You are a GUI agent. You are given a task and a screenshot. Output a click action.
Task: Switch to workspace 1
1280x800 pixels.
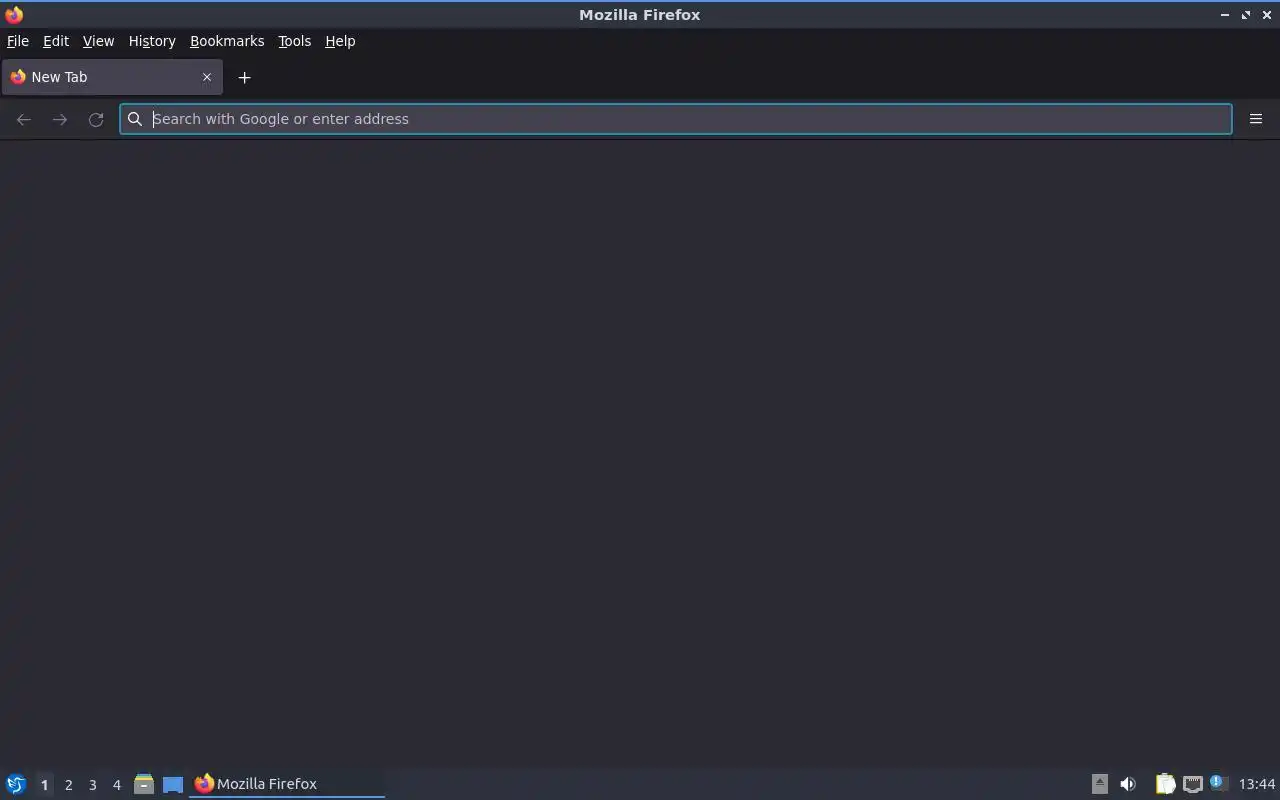click(x=44, y=785)
